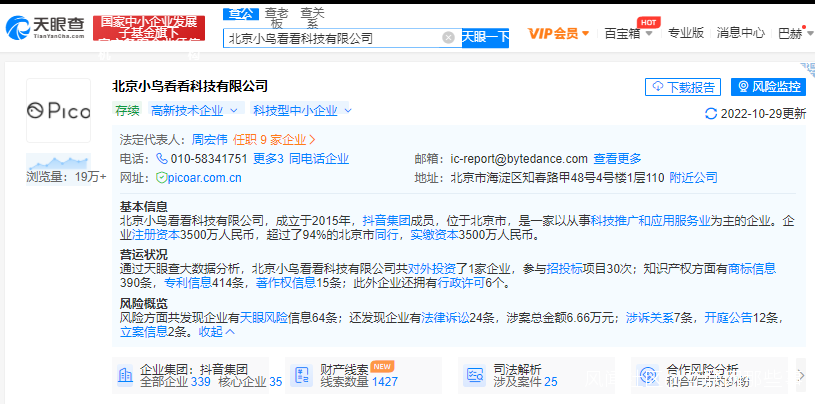815x404 pixels.
Task: Click the 科技推广和应用服务业 link
Action: tap(650, 220)
